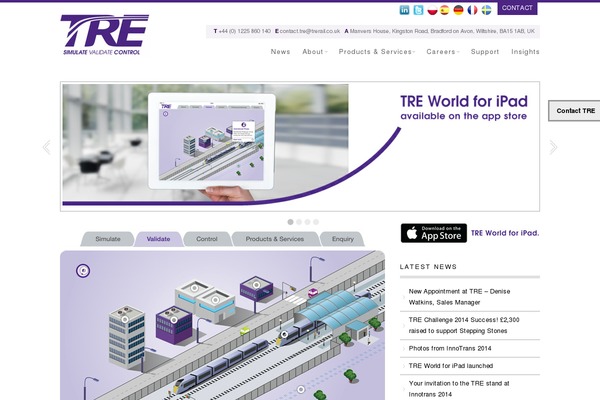Screen dimensions: 600x400
Task: Open the Contact TRE side tab
Action: click(x=575, y=111)
